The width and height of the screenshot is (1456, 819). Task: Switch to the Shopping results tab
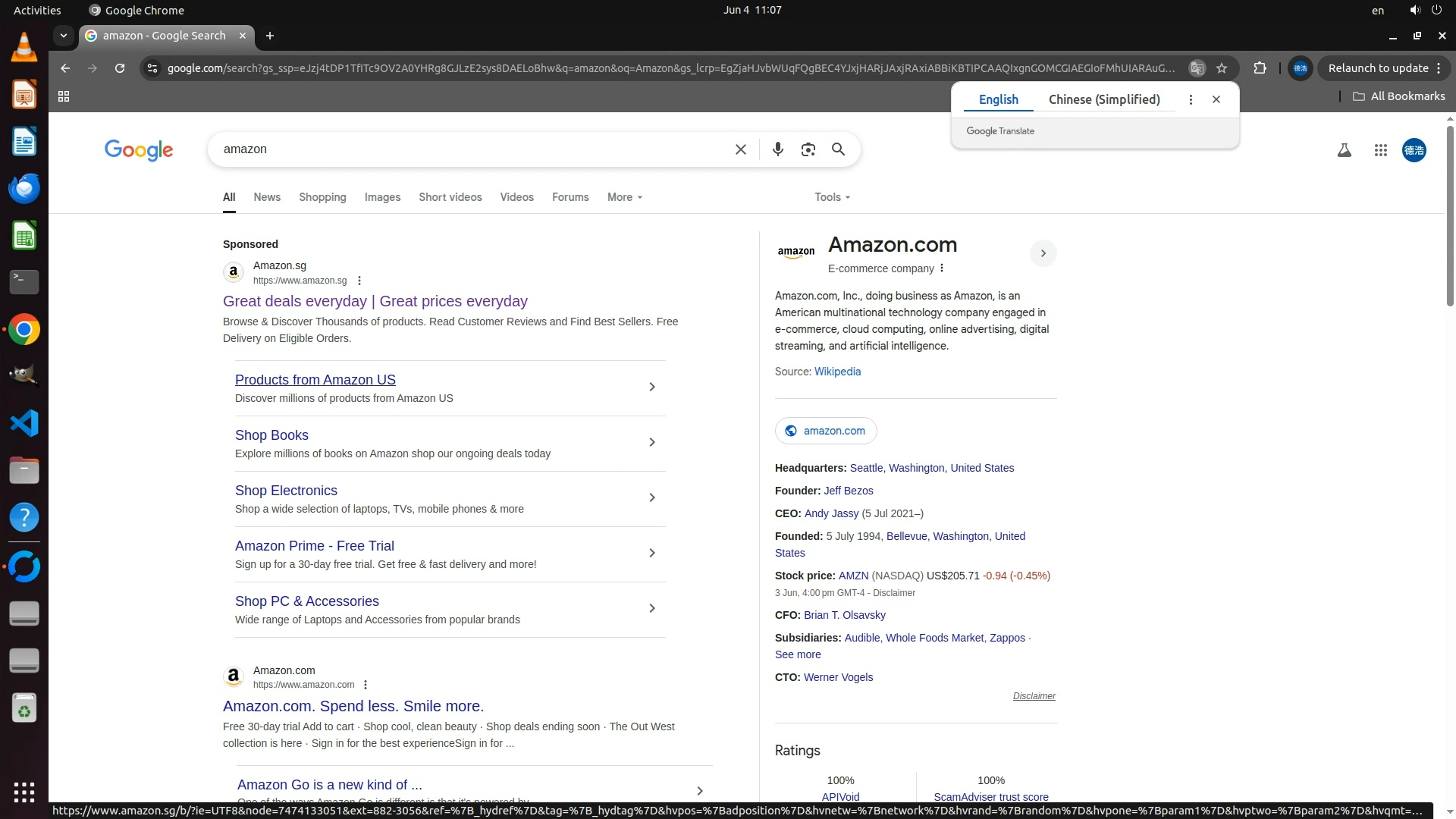point(322,197)
